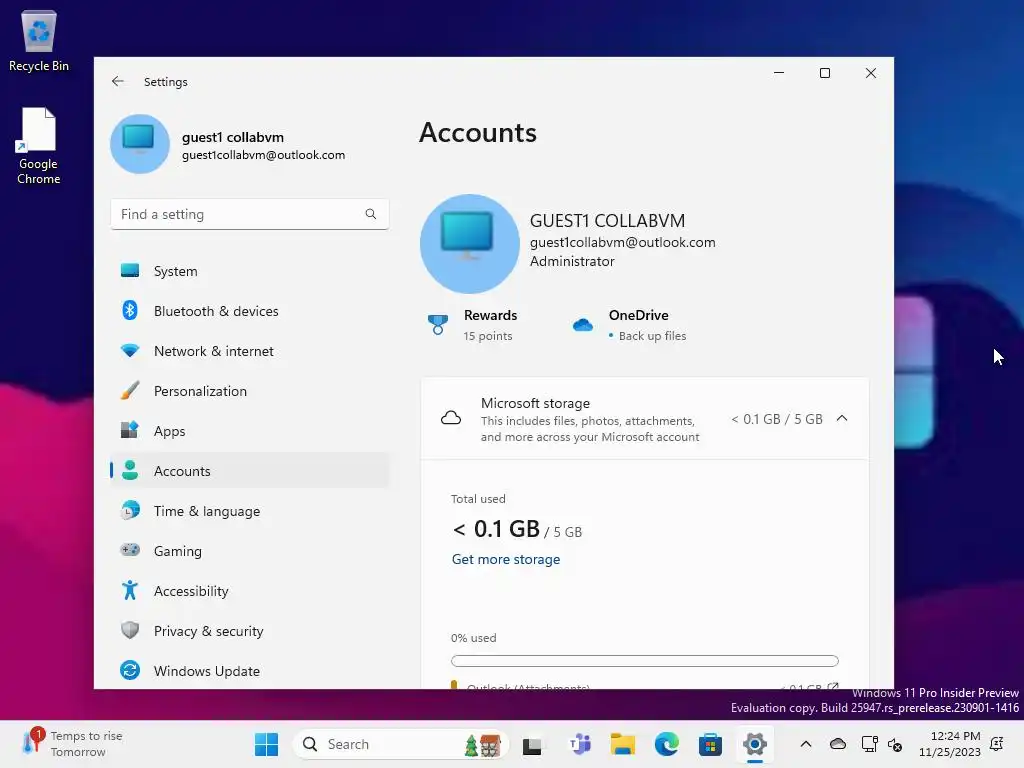The height and width of the screenshot is (768, 1024).
Task: Click the Personalization paintbrush icon
Action: 130,391
